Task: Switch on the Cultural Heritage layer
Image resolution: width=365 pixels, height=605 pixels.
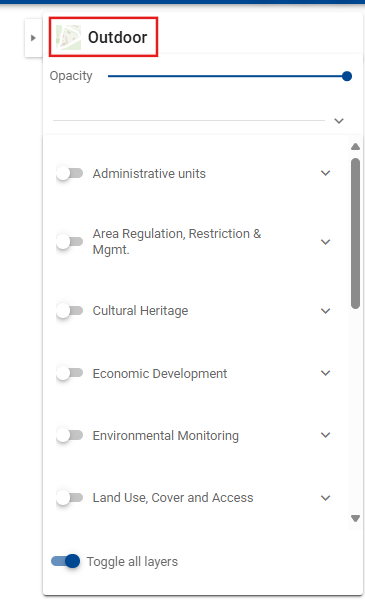Action: (x=69, y=311)
